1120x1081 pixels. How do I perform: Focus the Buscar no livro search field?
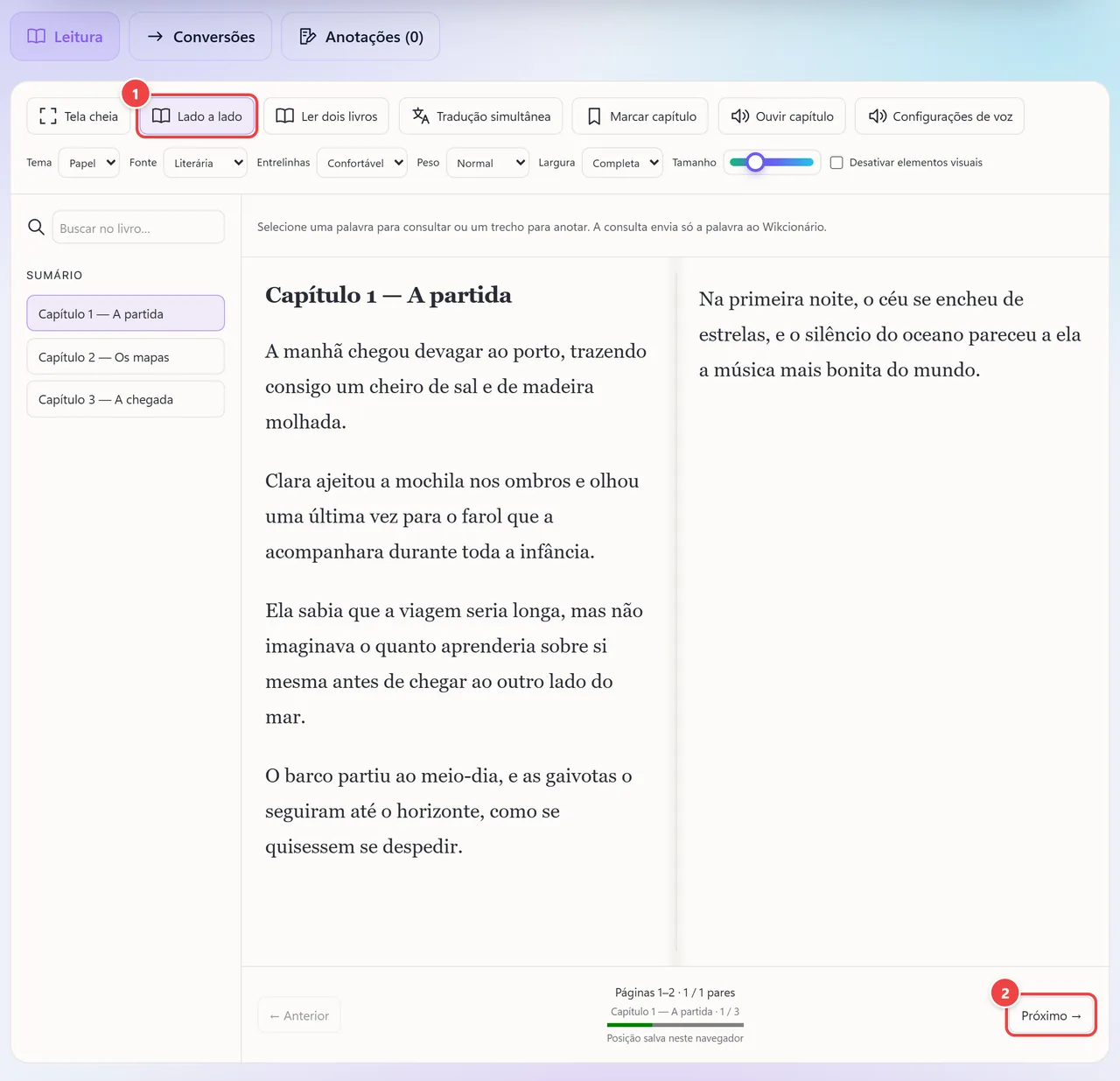point(138,228)
